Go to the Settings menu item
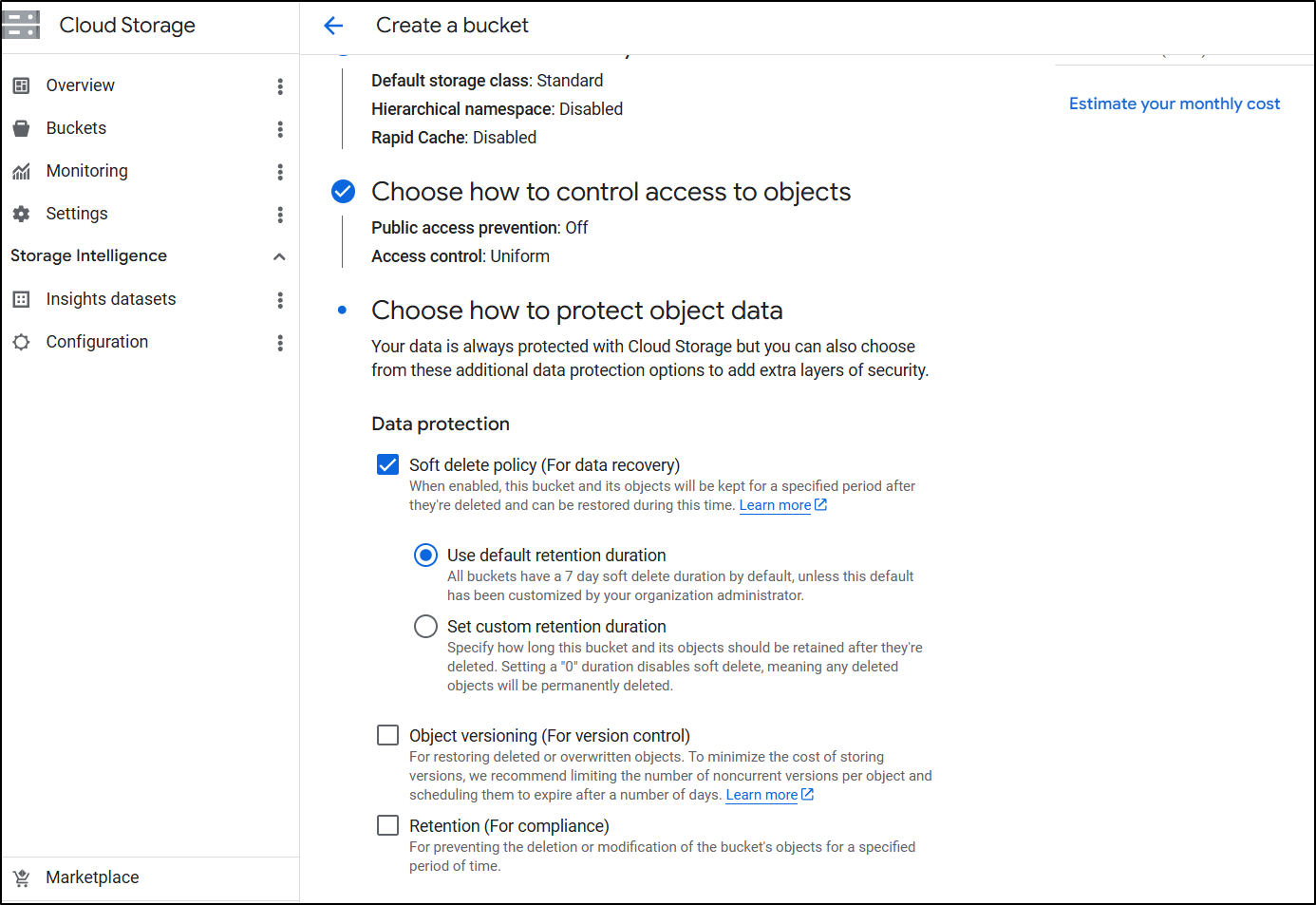 77,214
